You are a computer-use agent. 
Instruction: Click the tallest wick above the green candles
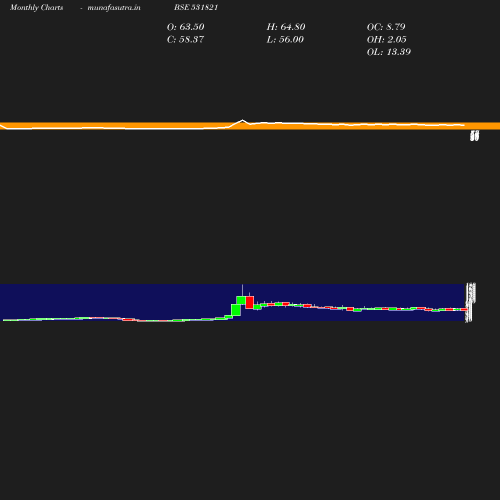click(x=242, y=290)
